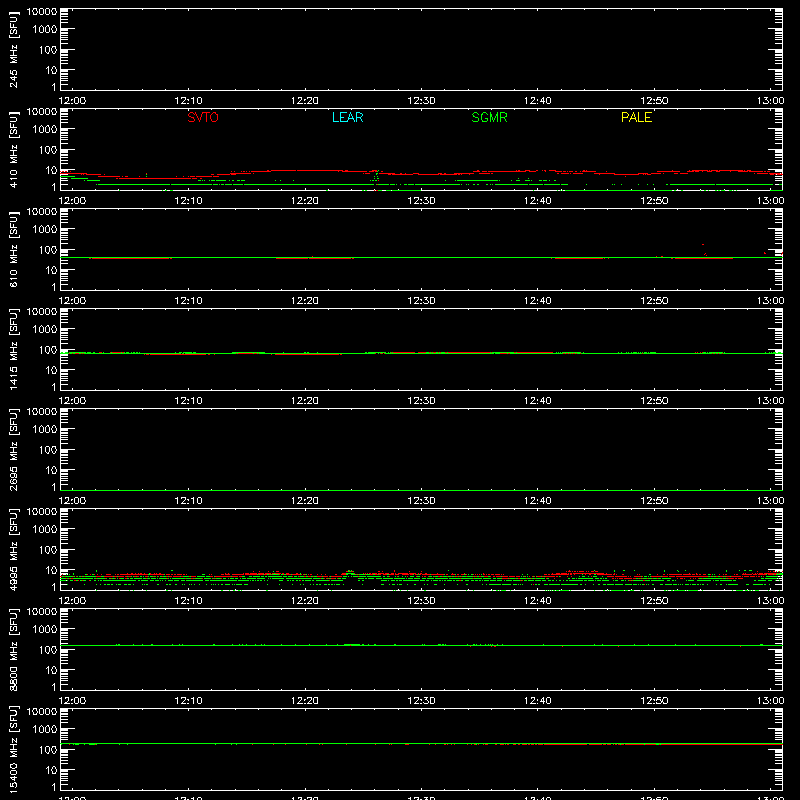Click the 10 tick label on 1415 MHz panel
This screenshot has width=800, height=800.
(51, 370)
